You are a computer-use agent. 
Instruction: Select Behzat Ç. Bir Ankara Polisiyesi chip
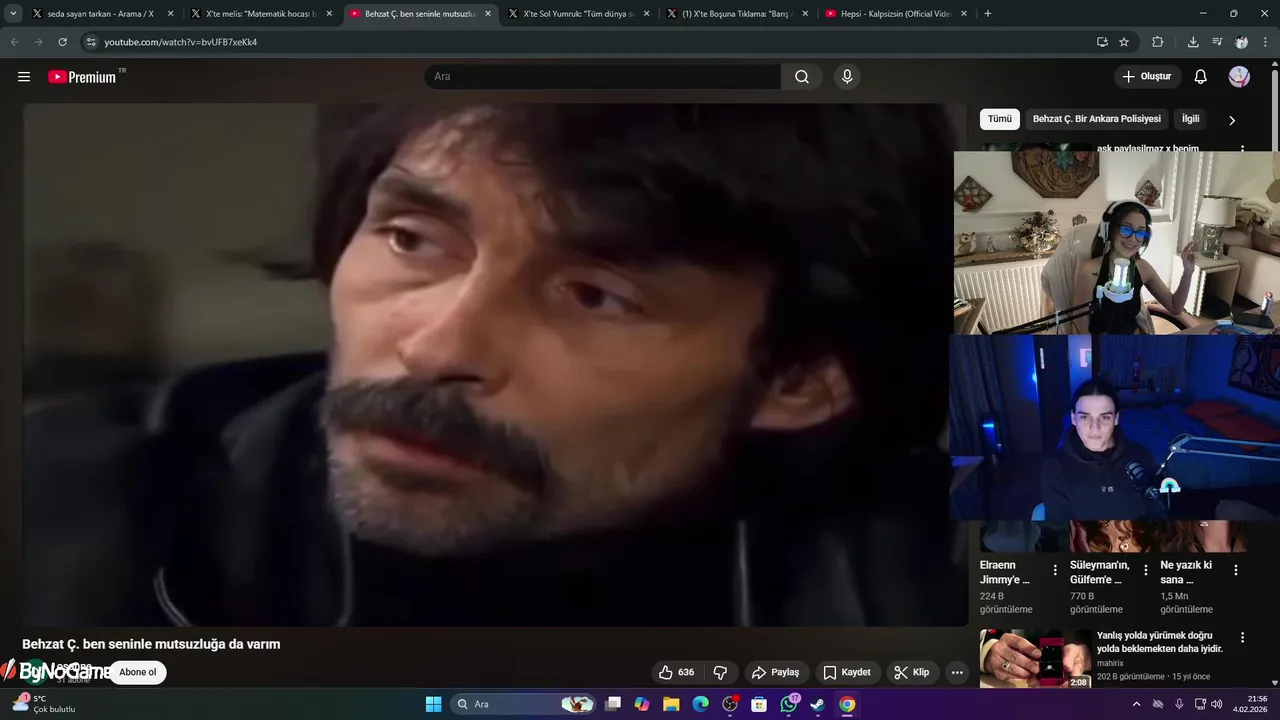point(1097,119)
